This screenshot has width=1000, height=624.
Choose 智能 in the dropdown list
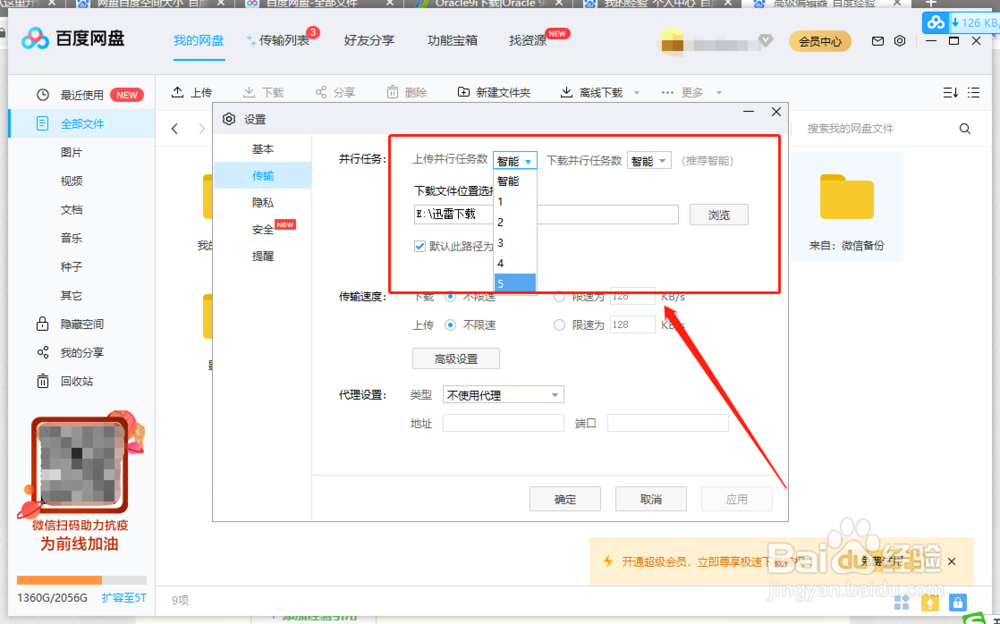[x=515, y=181]
